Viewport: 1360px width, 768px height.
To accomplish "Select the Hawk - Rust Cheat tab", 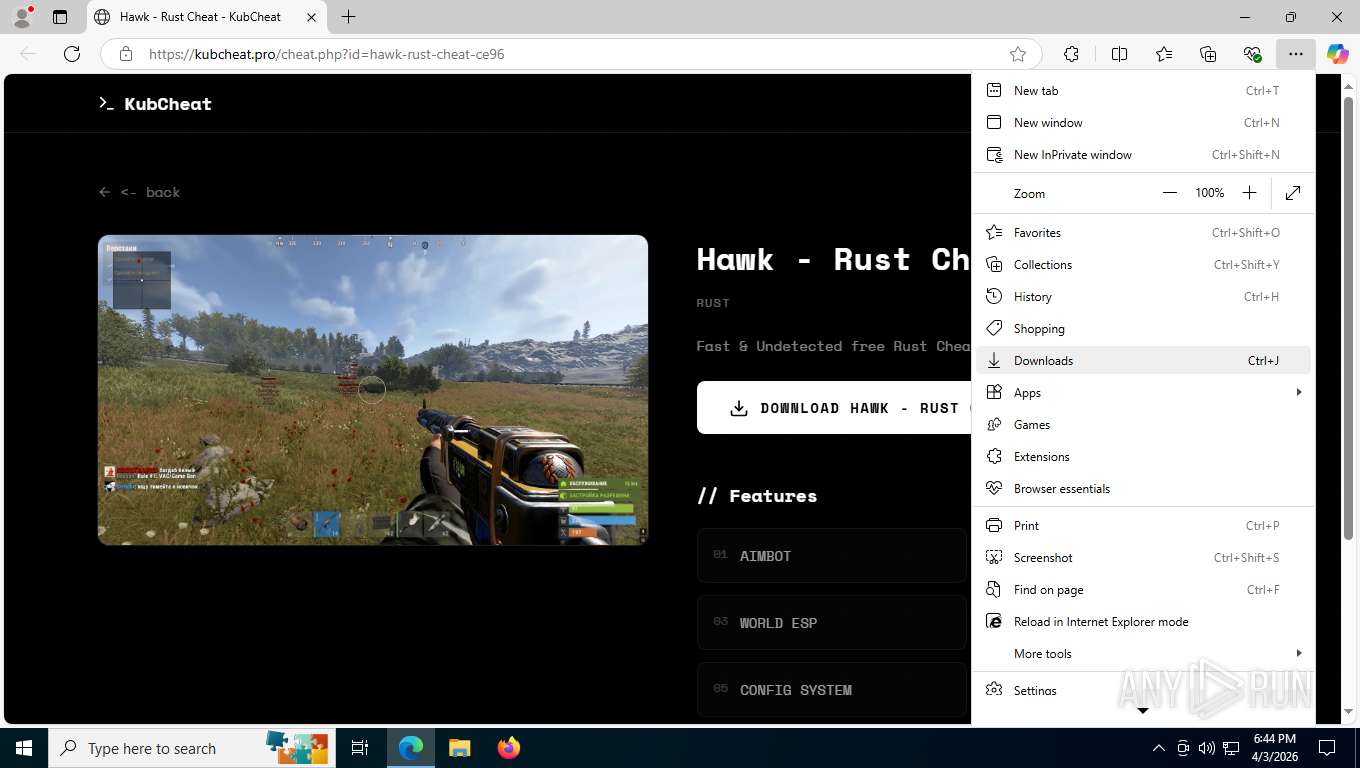I will click(205, 17).
